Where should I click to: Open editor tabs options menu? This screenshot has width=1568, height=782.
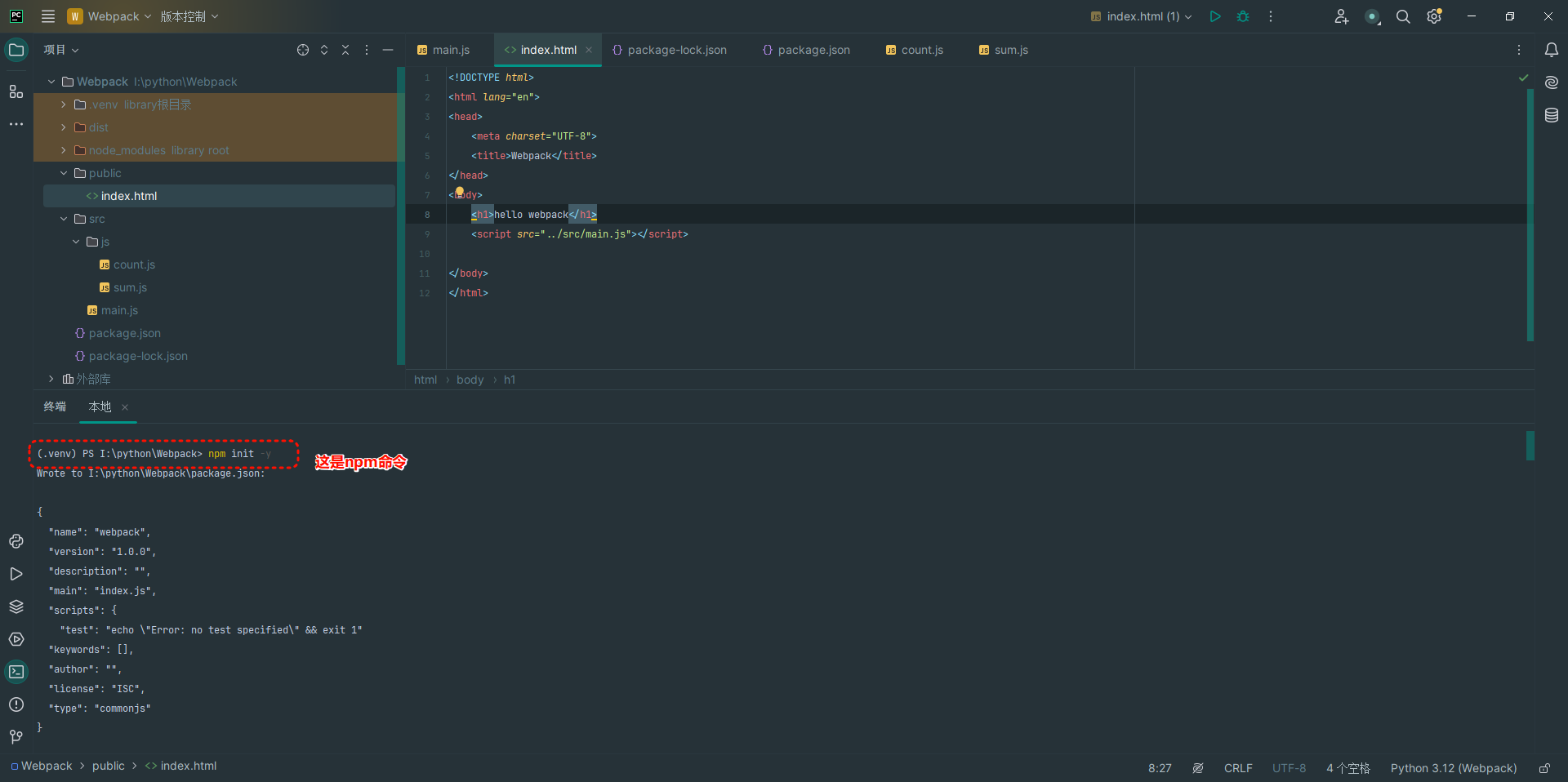coord(1519,50)
